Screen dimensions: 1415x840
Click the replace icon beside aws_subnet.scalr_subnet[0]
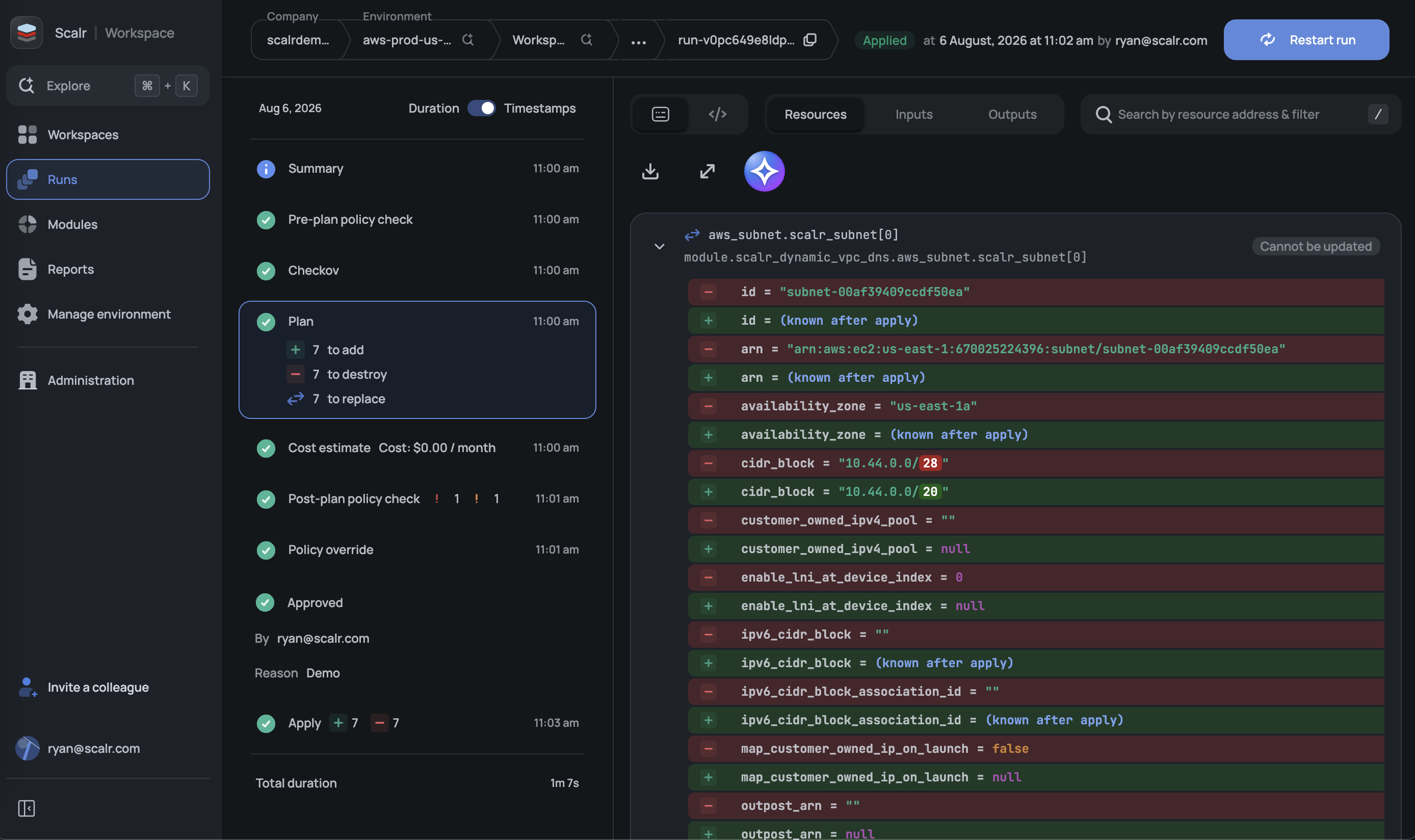692,235
